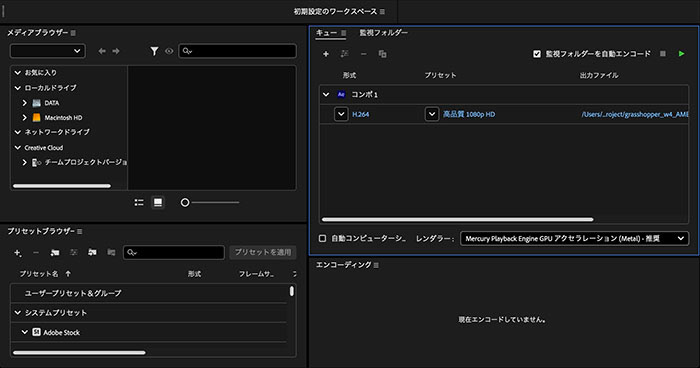Image resolution: width=700 pixels, height=368 pixels.
Task: Select the コンポ 1 queue row
Action: point(504,94)
